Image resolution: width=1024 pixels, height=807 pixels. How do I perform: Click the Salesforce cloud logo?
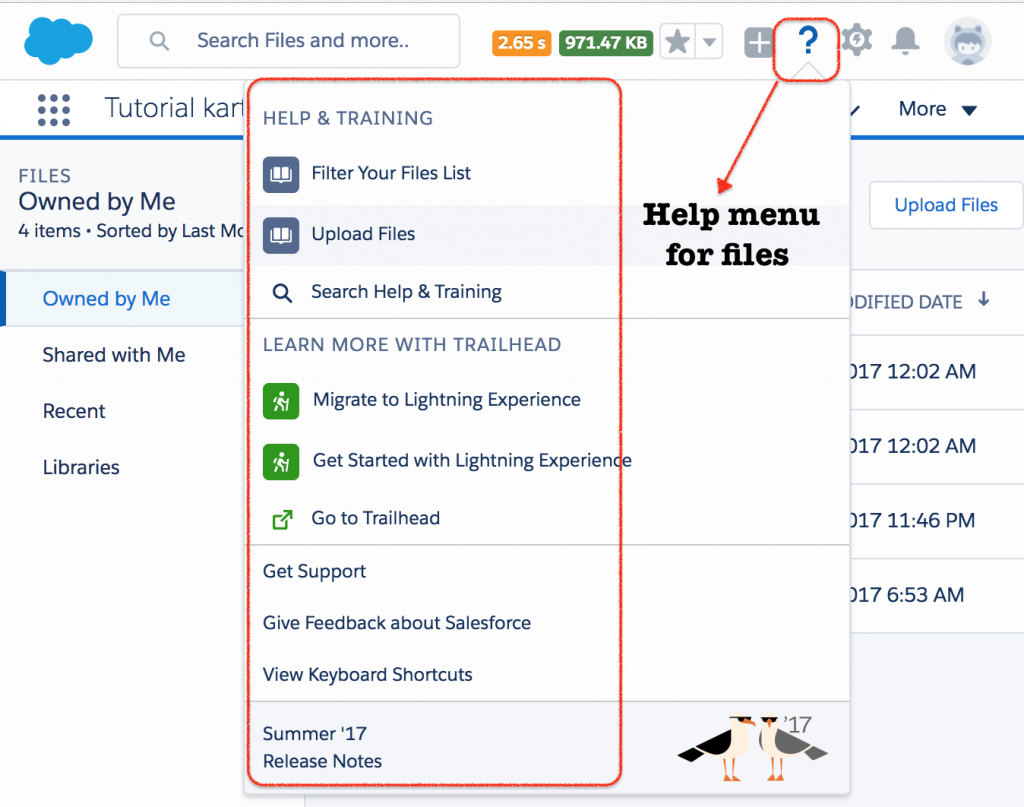click(x=58, y=40)
